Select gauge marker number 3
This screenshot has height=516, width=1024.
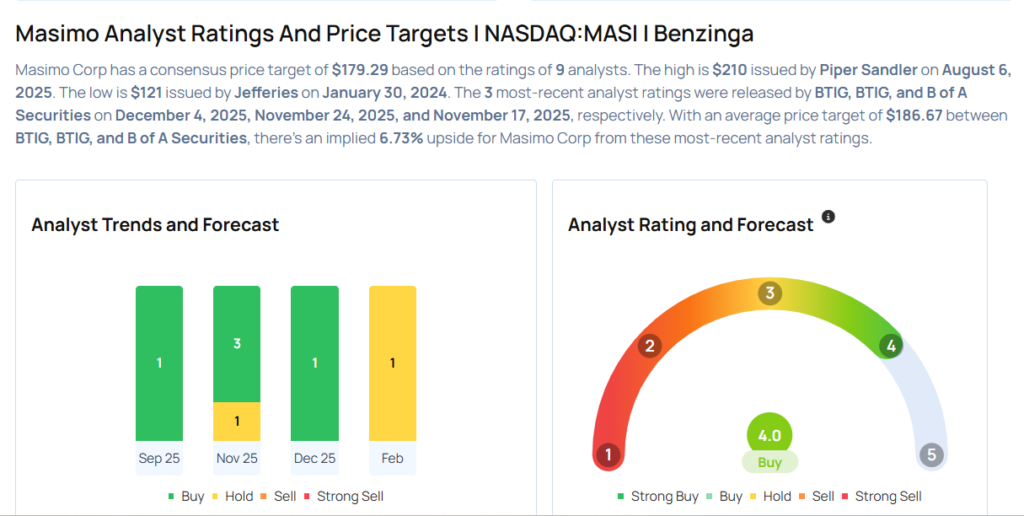click(769, 293)
